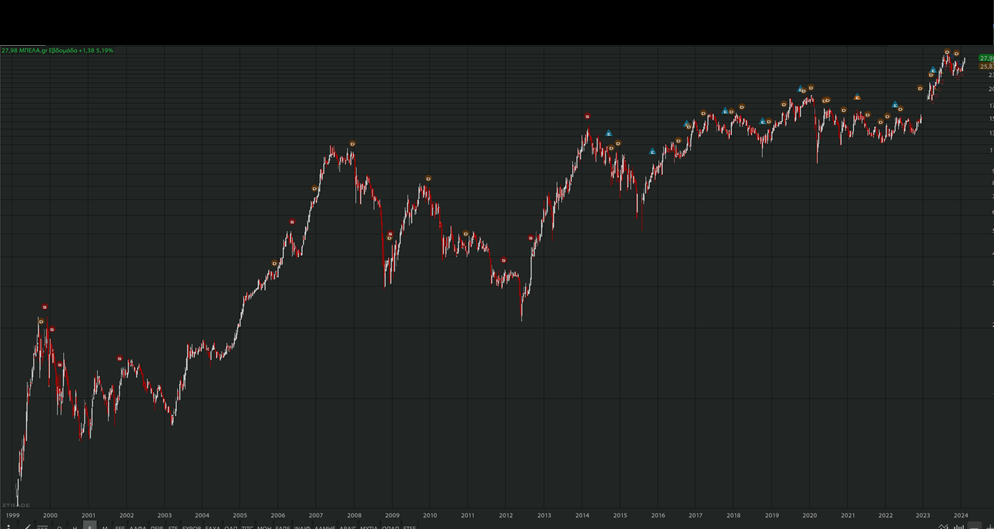Click the 2024 label on the time axis

click(x=961, y=516)
